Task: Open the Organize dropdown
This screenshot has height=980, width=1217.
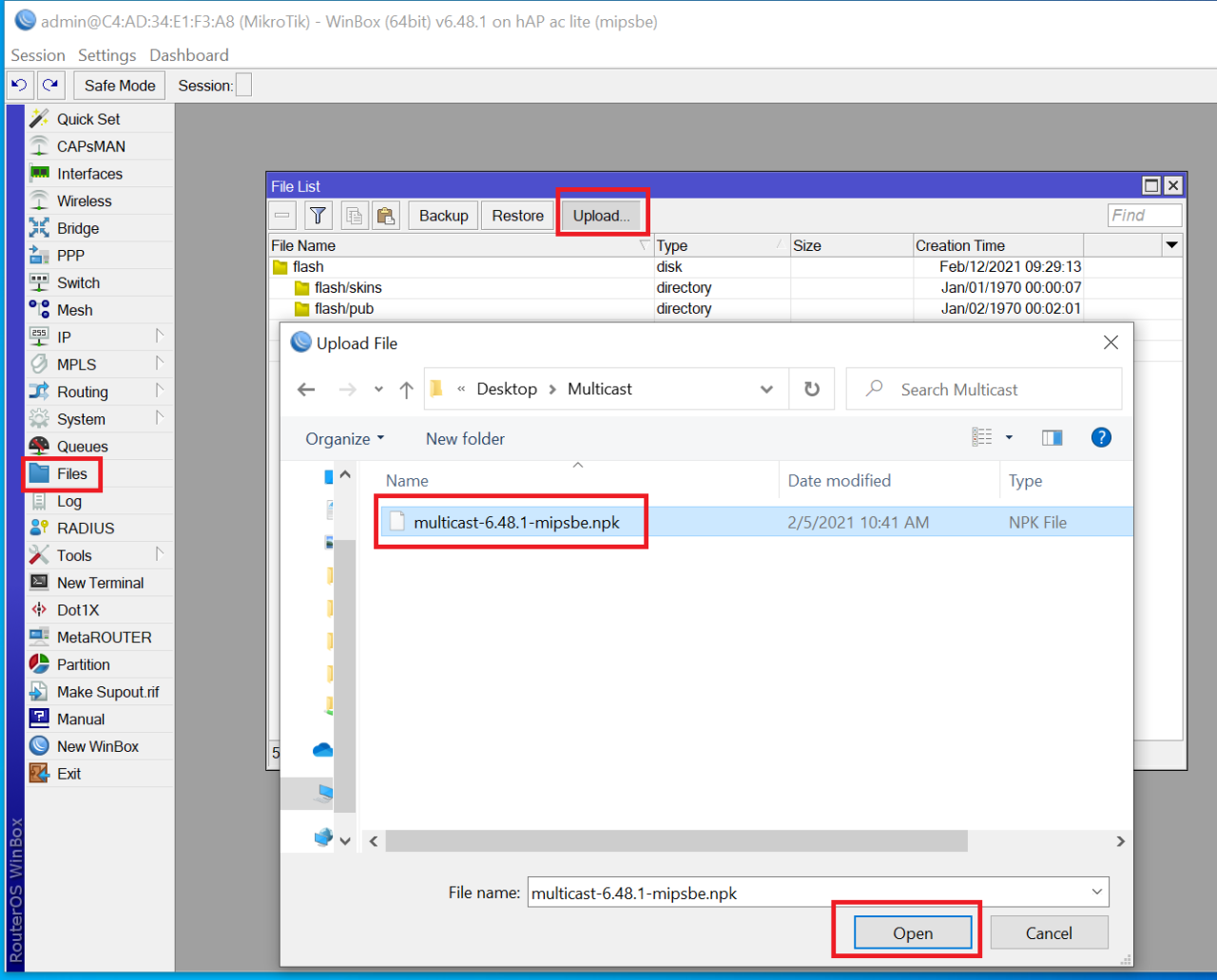Action: (x=344, y=438)
